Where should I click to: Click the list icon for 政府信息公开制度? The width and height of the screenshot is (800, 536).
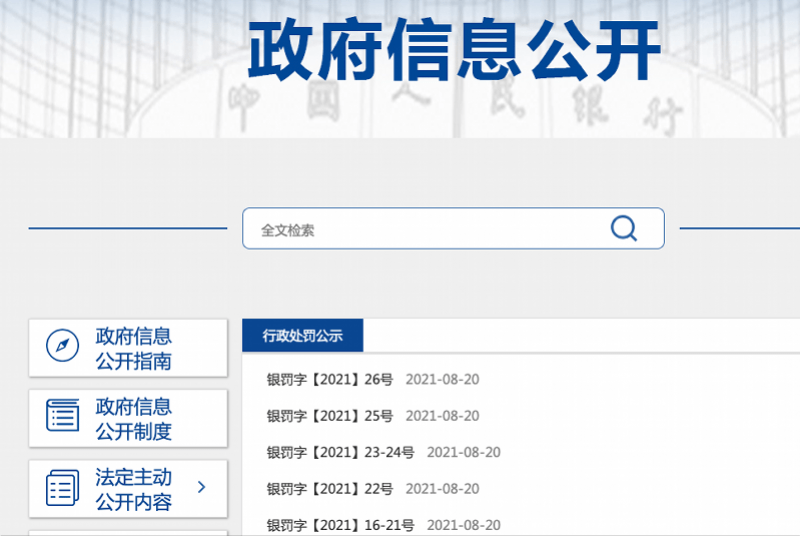63,416
